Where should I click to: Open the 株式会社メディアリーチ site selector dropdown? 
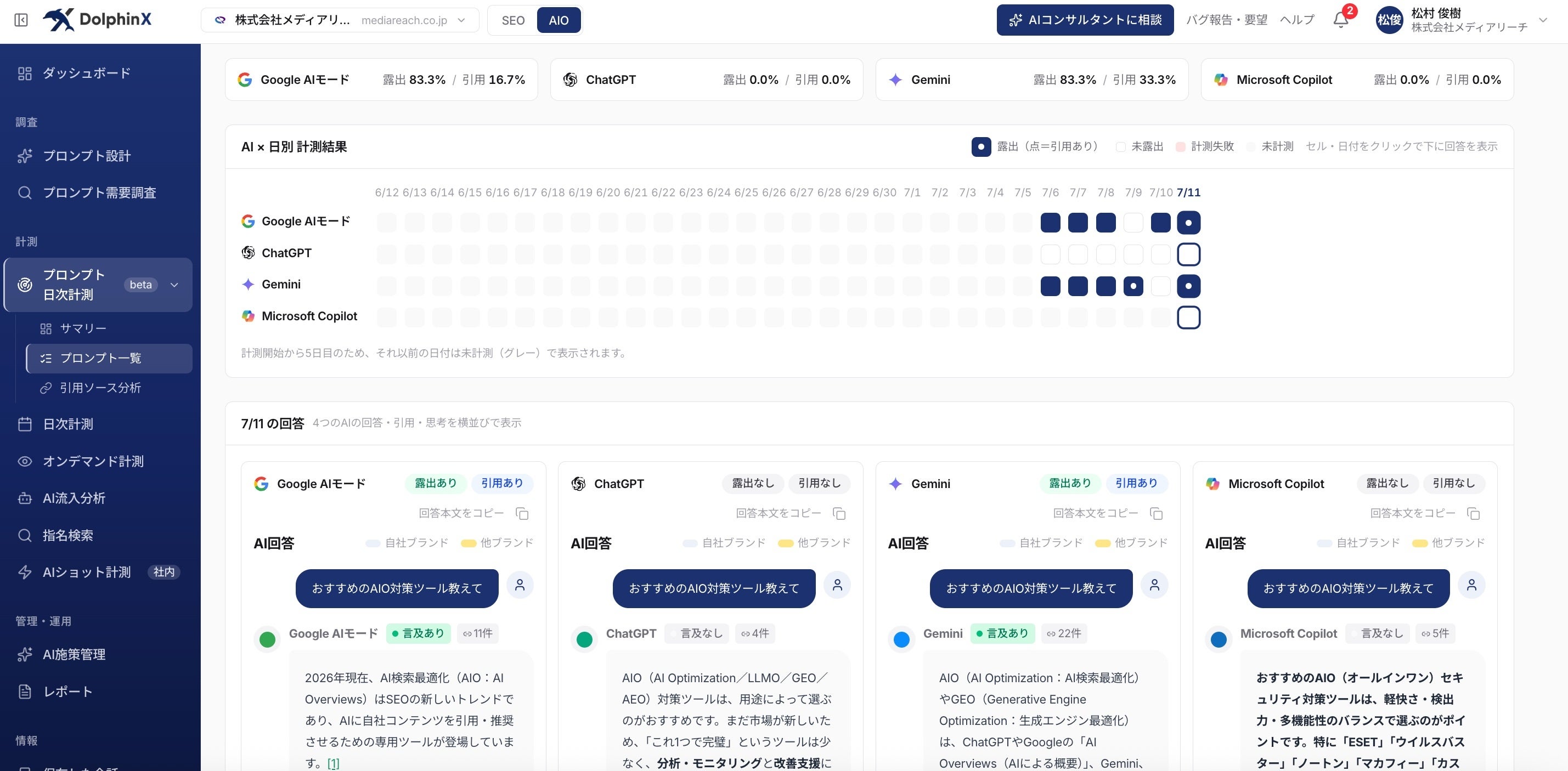click(340, 20)
